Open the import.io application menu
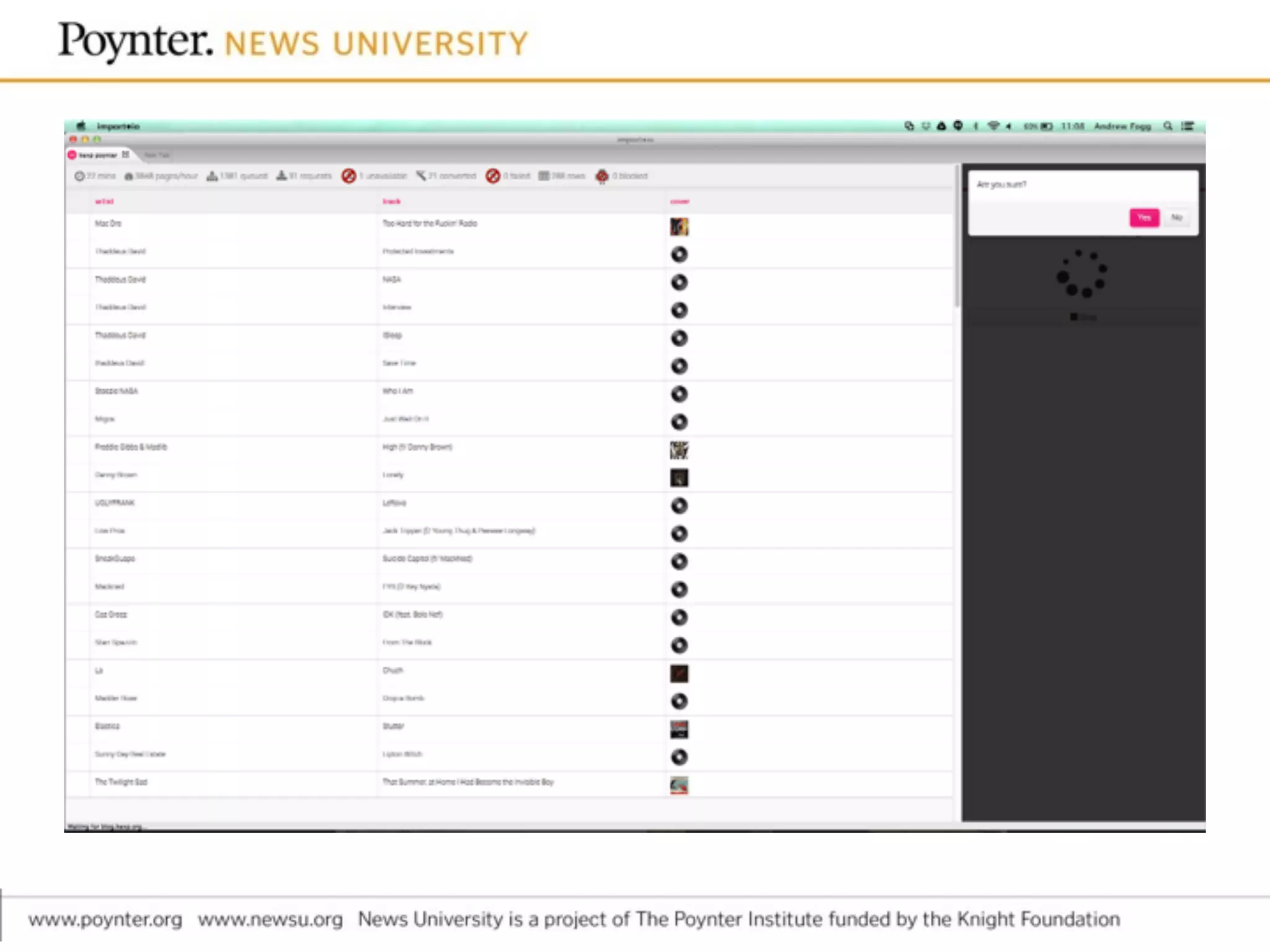The height and width of the screenshot is (952, 1270). pos(118,126)
